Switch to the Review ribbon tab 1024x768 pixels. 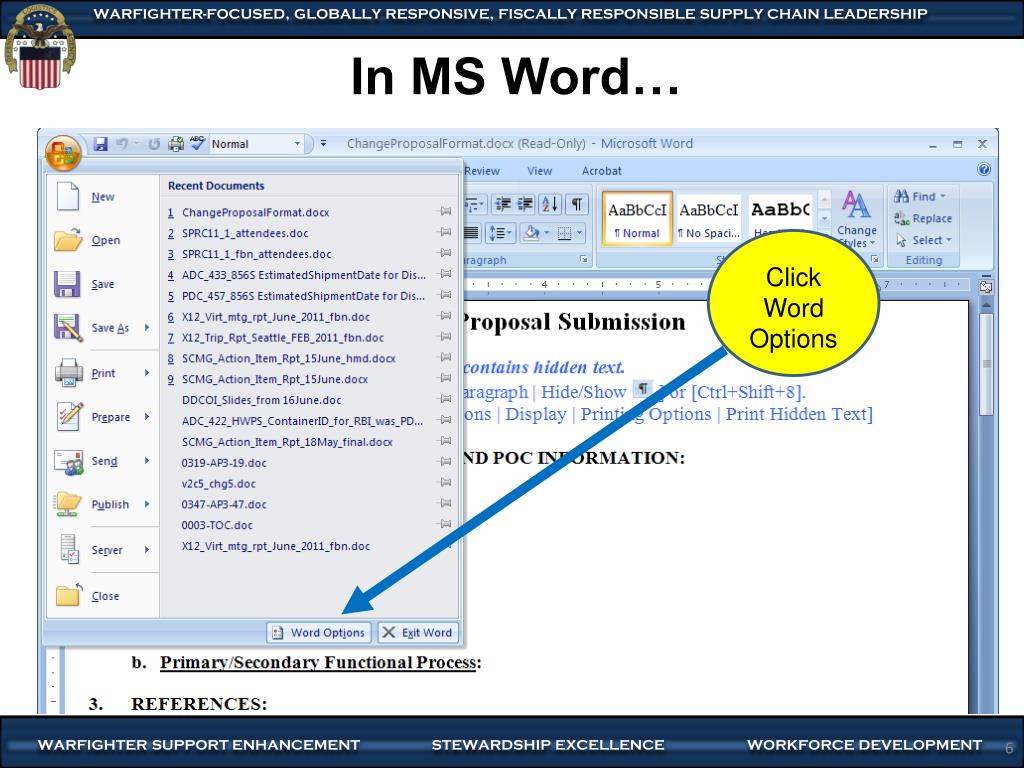click(482, 171)
